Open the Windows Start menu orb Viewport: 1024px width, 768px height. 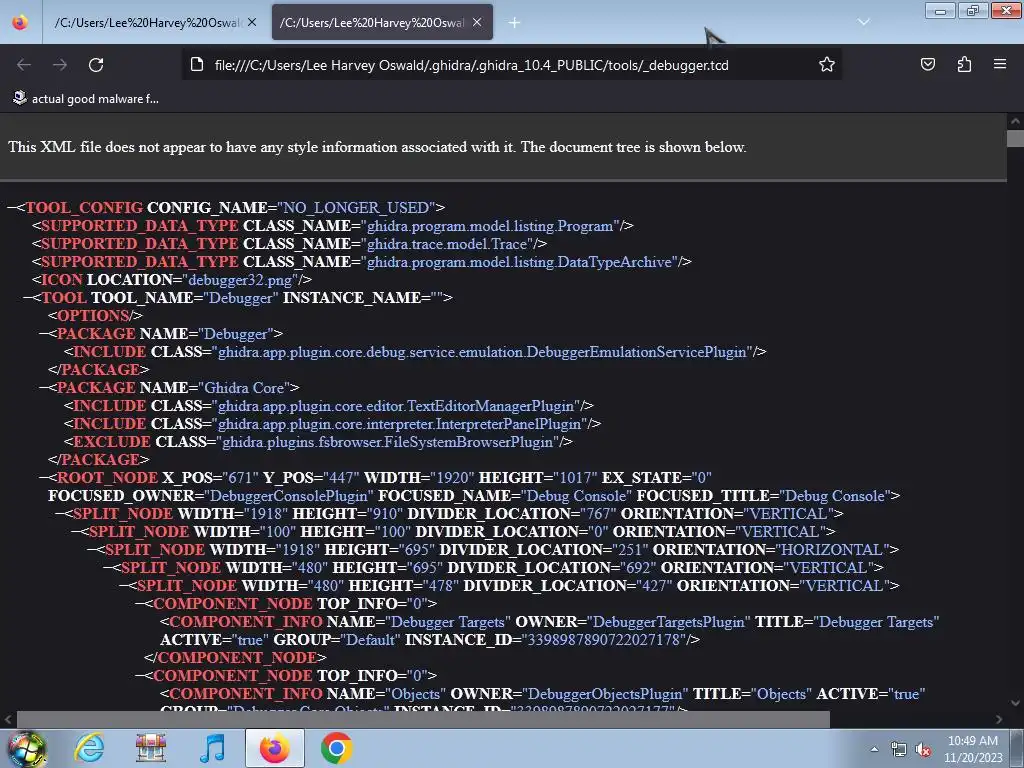pyautogui.click(x=26, y=749)
